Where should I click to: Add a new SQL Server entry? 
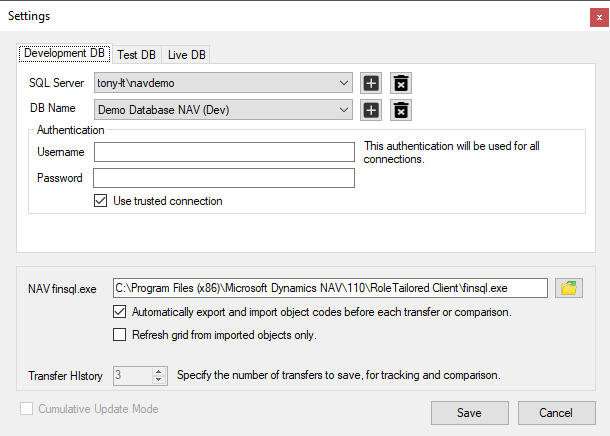point(371,83)
